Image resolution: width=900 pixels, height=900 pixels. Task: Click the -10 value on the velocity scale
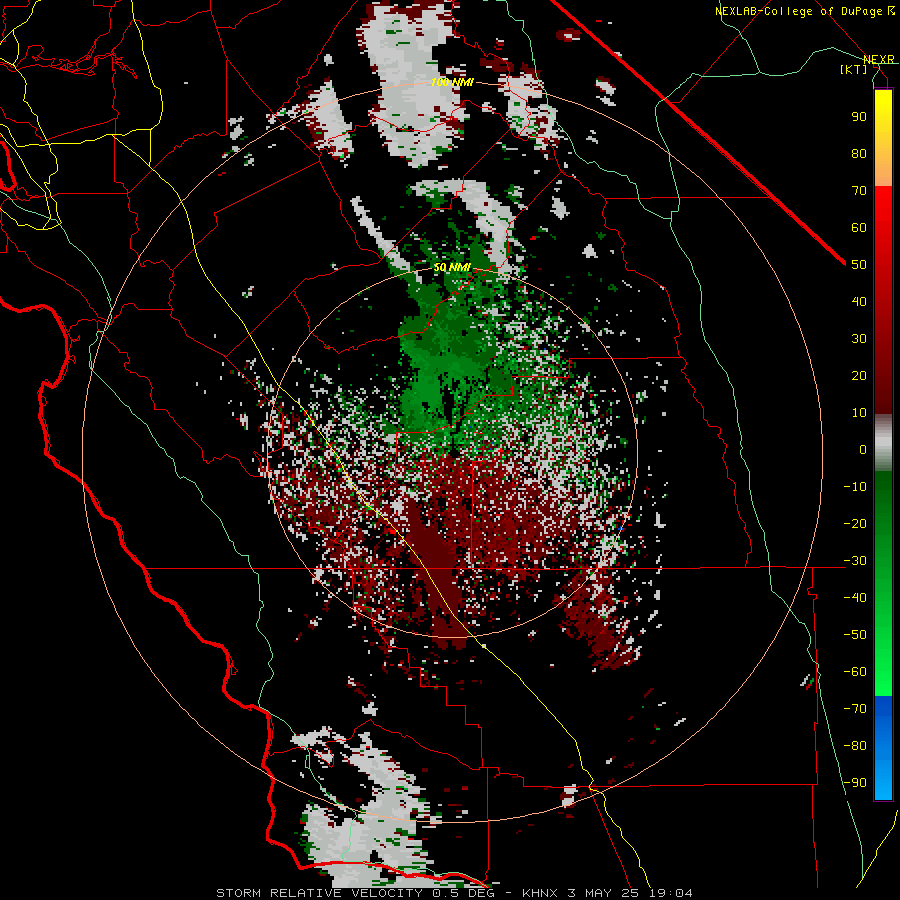[855, 487]
